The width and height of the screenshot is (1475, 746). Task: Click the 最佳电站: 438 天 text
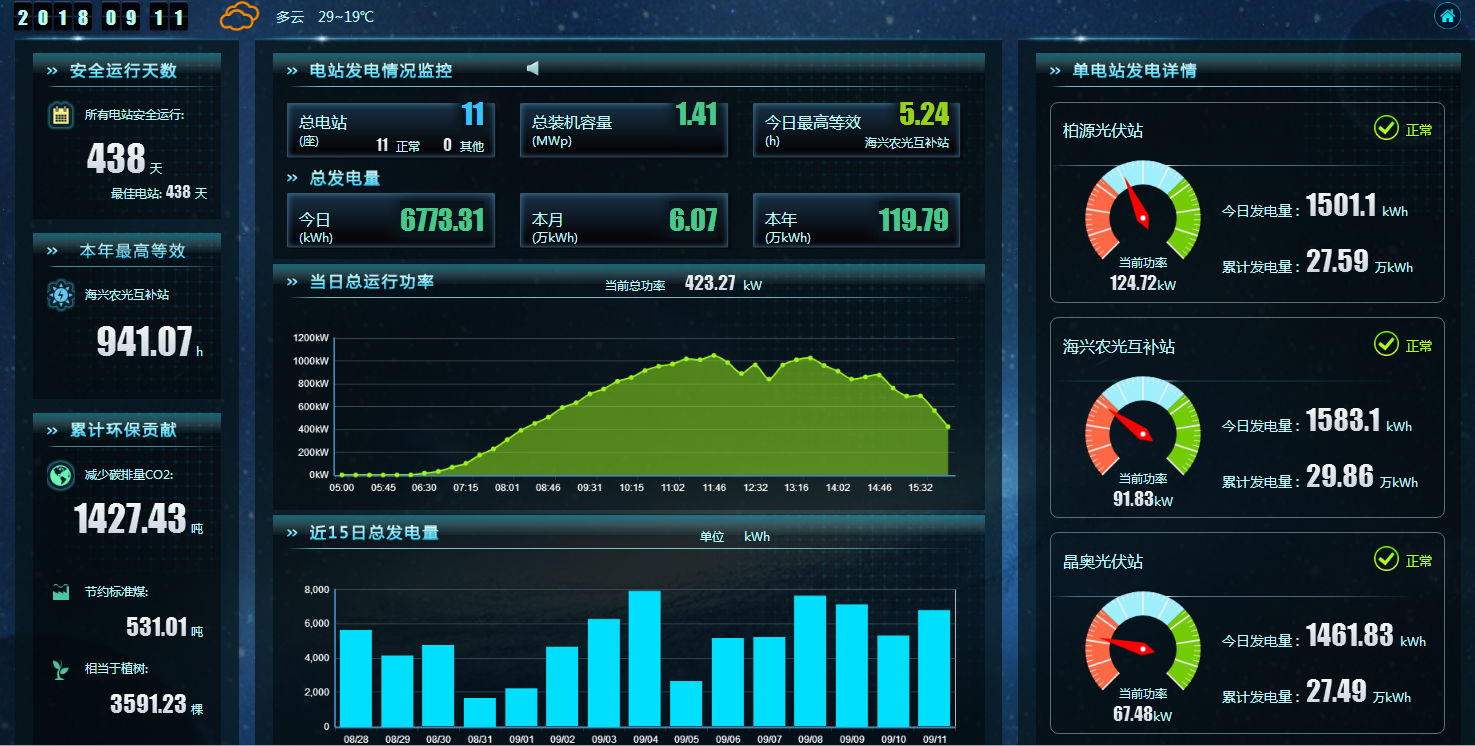pyautogui.click(x=159, y=192)
